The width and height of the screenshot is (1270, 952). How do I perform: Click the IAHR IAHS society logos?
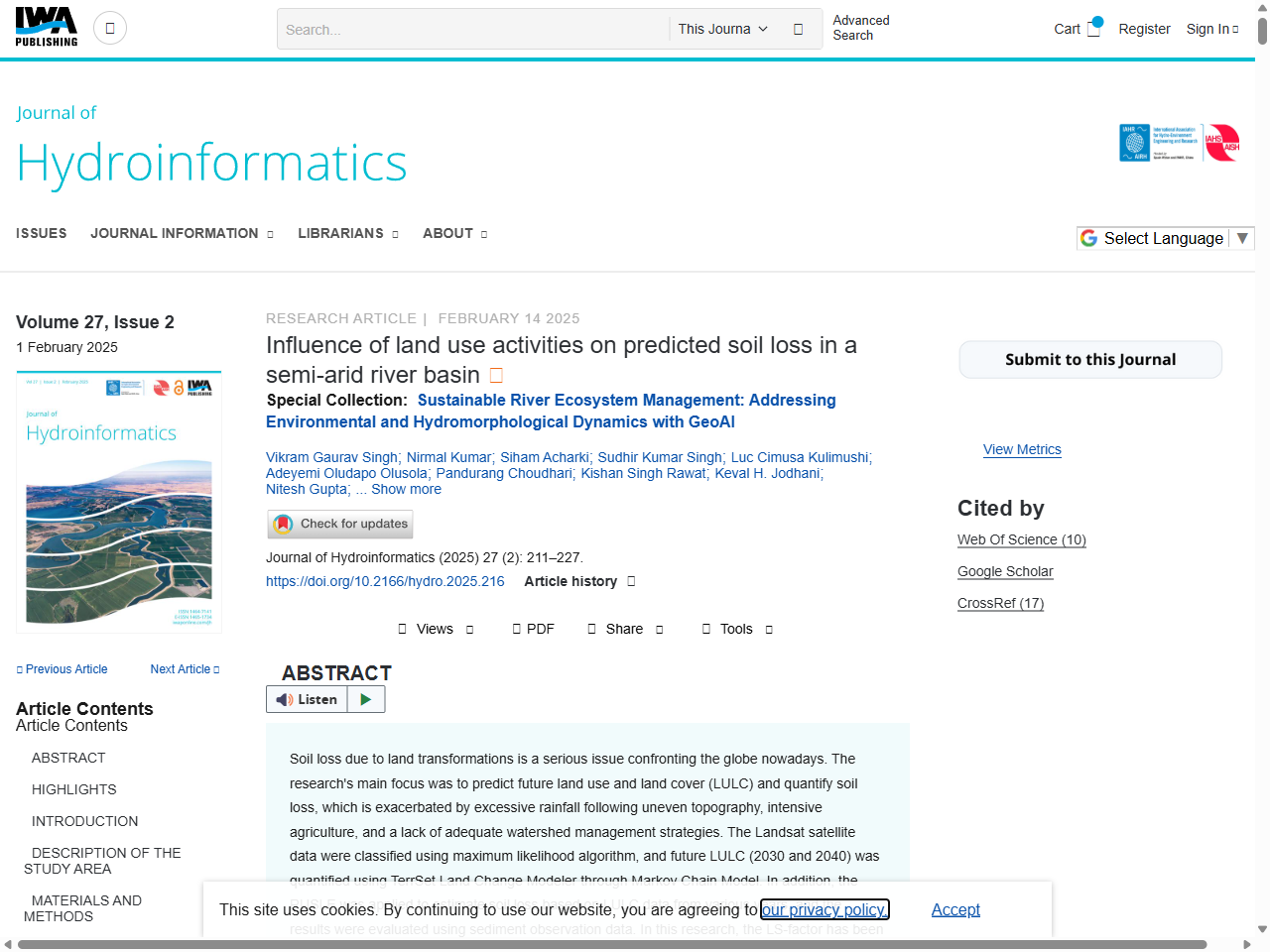pos(1179,143)
